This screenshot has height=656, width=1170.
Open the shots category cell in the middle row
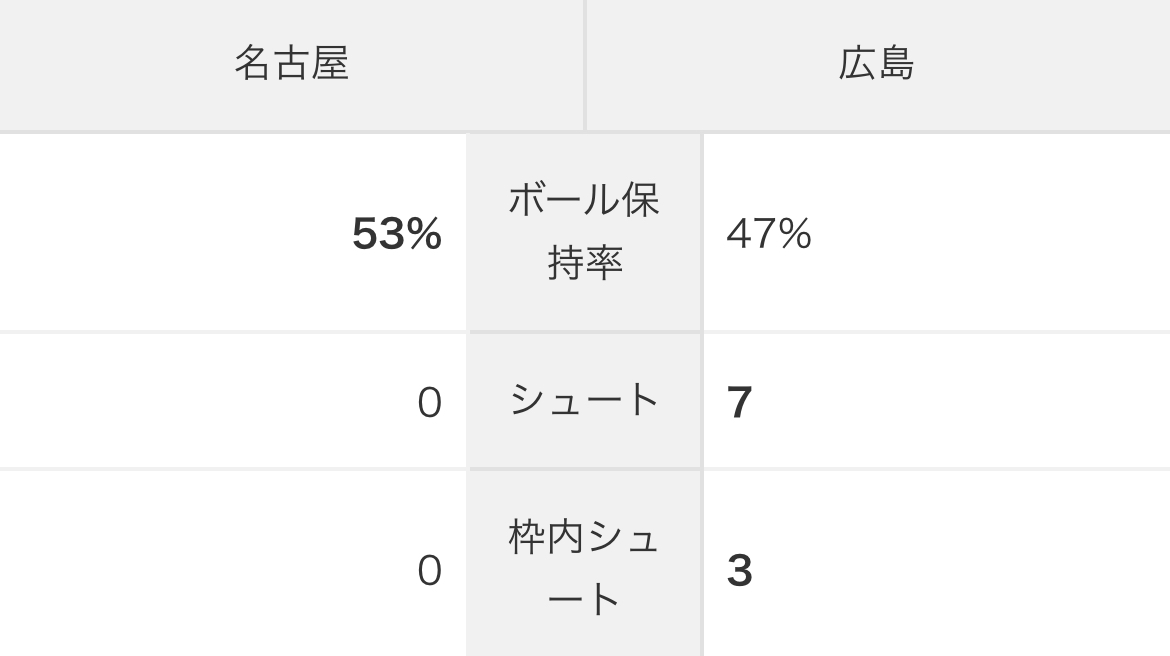coord(584,401)
